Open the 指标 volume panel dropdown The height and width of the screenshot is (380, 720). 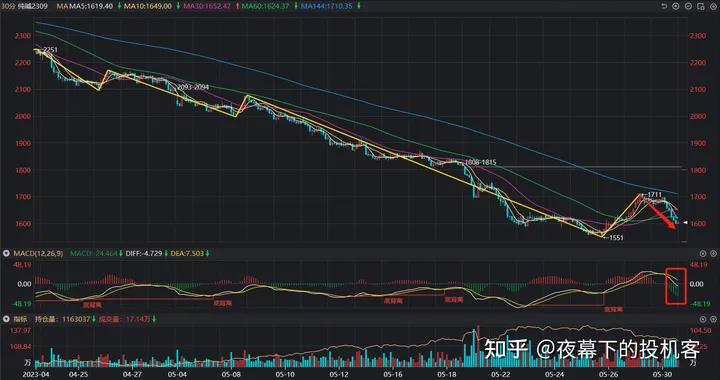coord(6,319)
